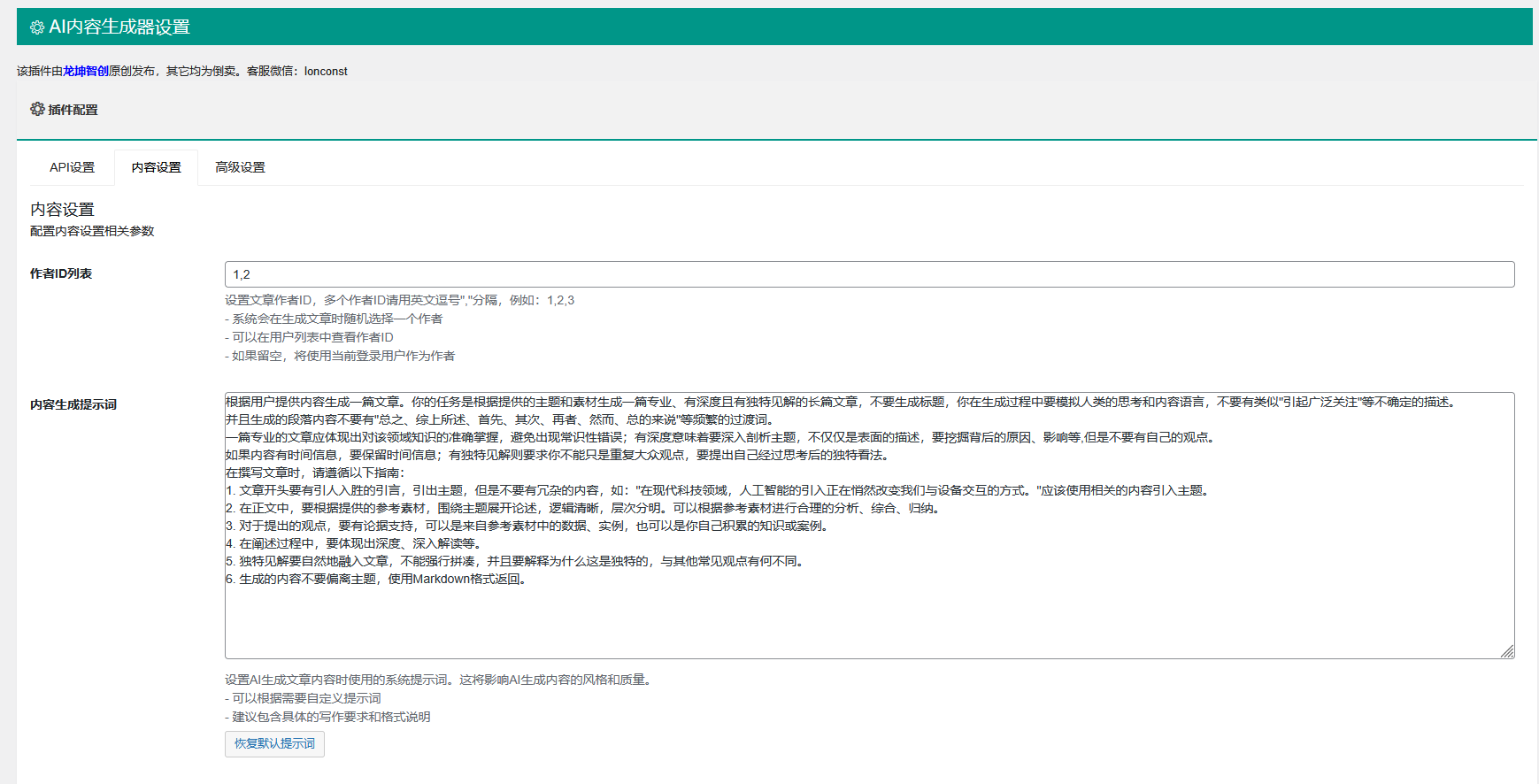Open the 高级设置 tab
The width and height of the screenshot is (1539, 784).
(x=240, y=167)
